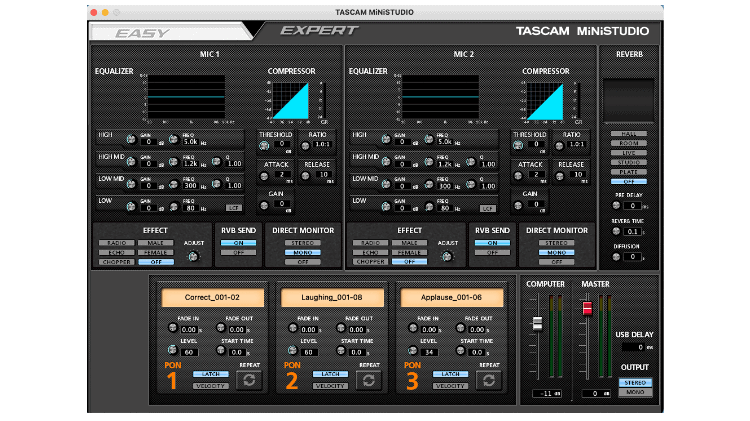Image resolution: width=750 pixels, height=421 pixels.
Task: Turn MIC 1 RVB SEND off
Action: pos(238,253)
